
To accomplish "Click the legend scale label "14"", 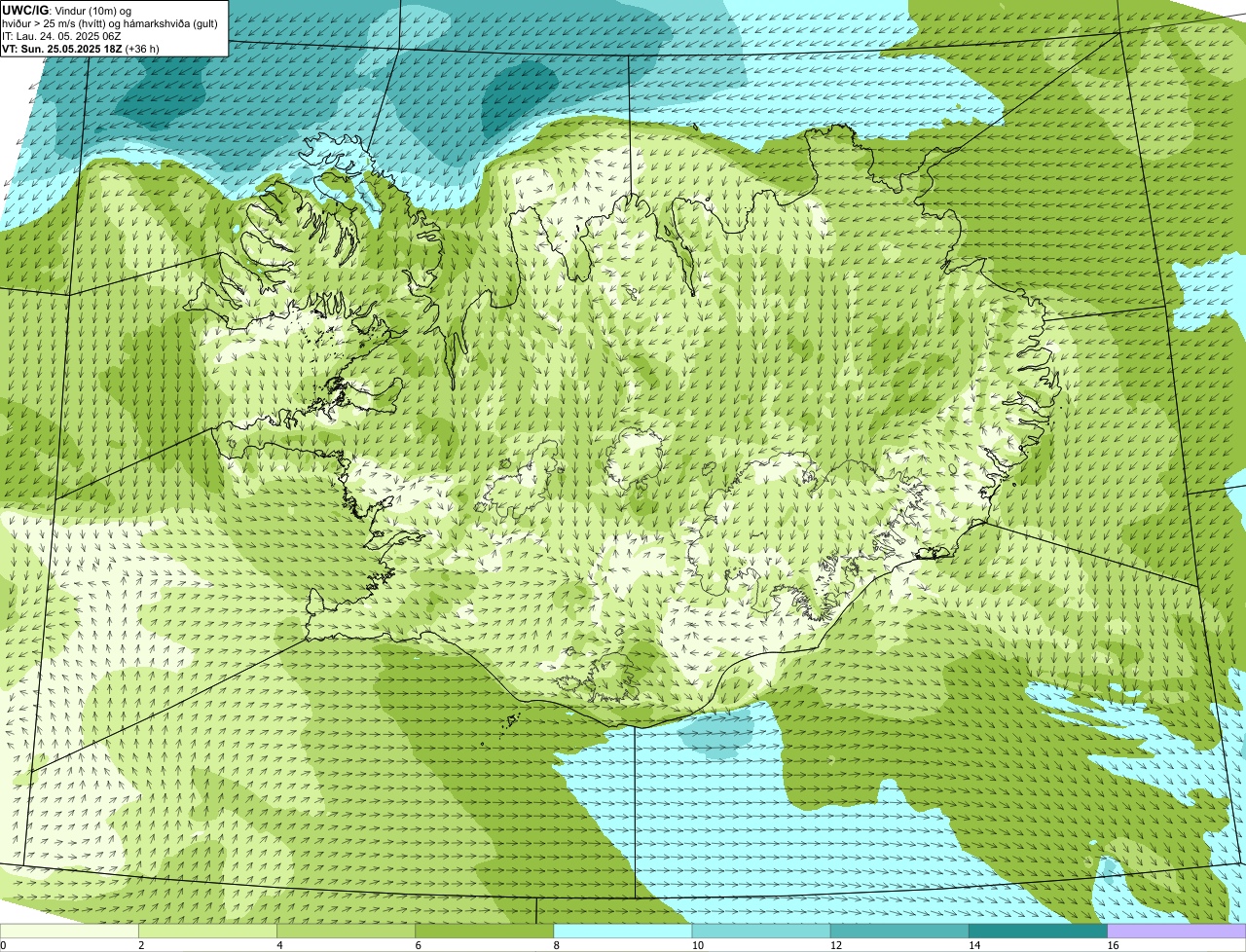I will point(972,945).
